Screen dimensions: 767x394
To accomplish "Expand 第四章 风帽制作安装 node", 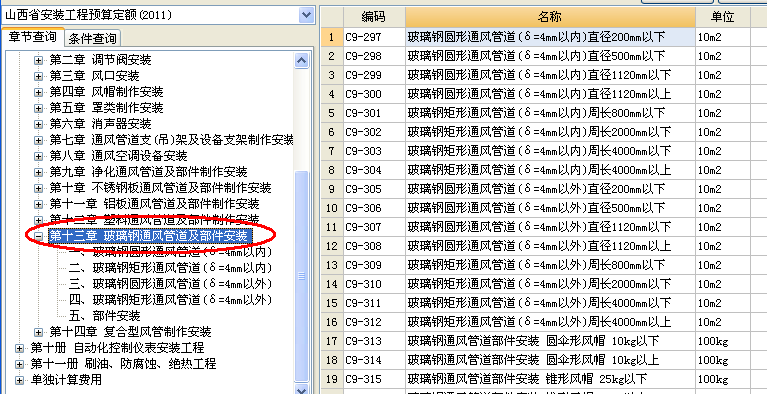I will [x=38, y=92].
